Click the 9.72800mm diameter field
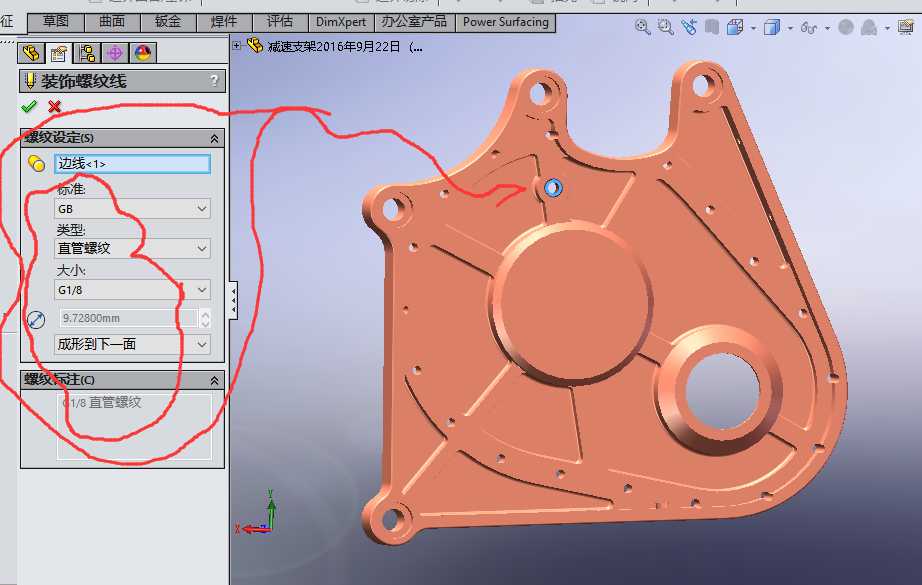Screen dimensions: 922x585 (x=128, y=318)
